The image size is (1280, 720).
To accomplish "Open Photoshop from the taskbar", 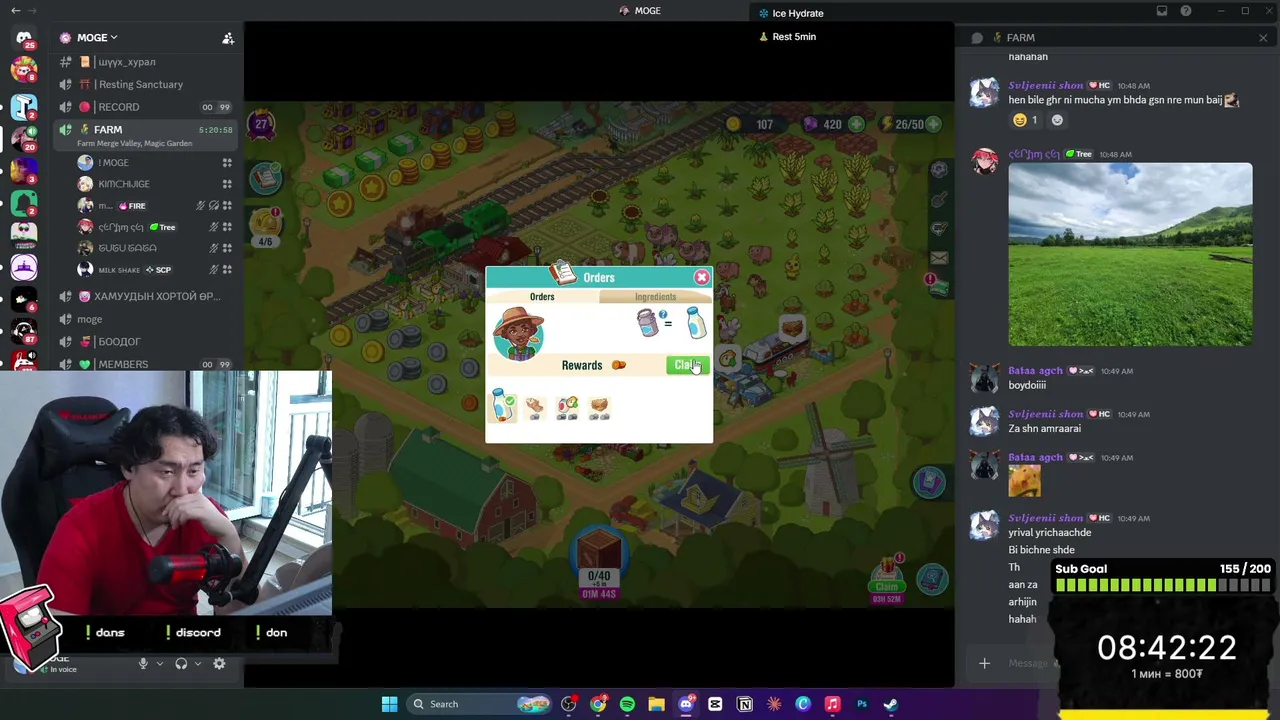I will [x=861, y=704].
